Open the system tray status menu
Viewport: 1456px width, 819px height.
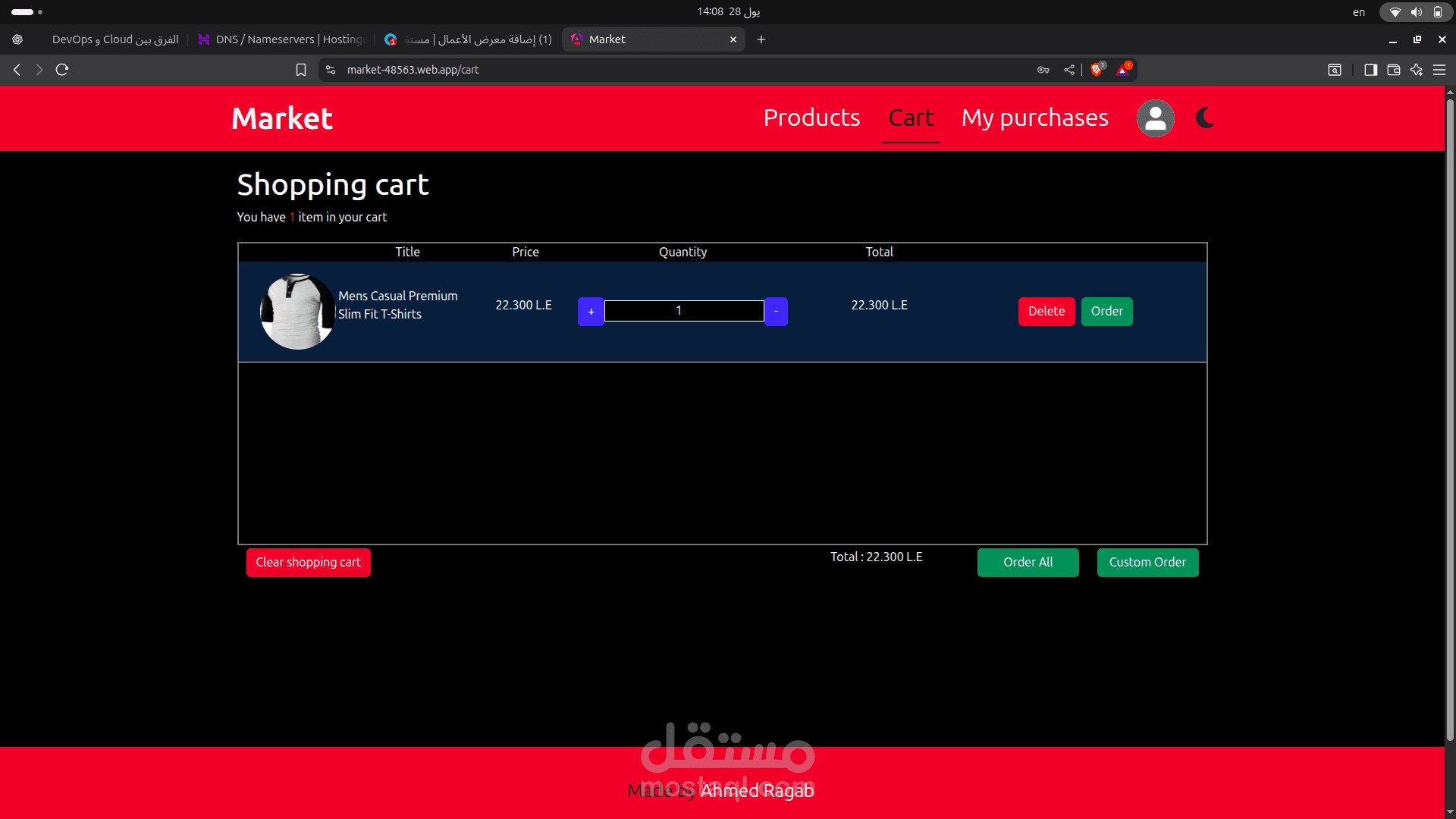[x=1415, y=12]
